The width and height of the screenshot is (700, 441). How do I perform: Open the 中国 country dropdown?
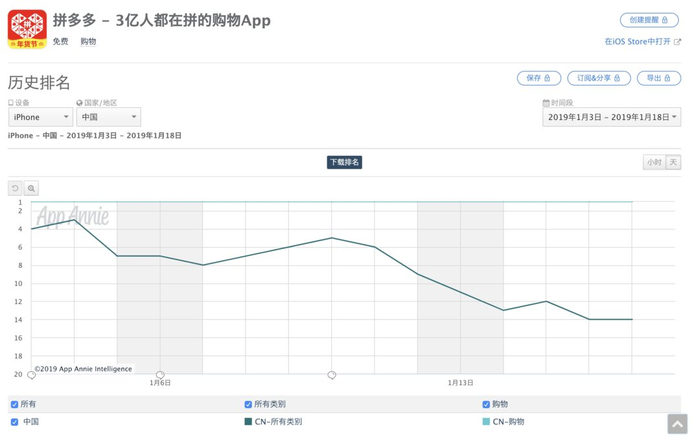(108, 117)
